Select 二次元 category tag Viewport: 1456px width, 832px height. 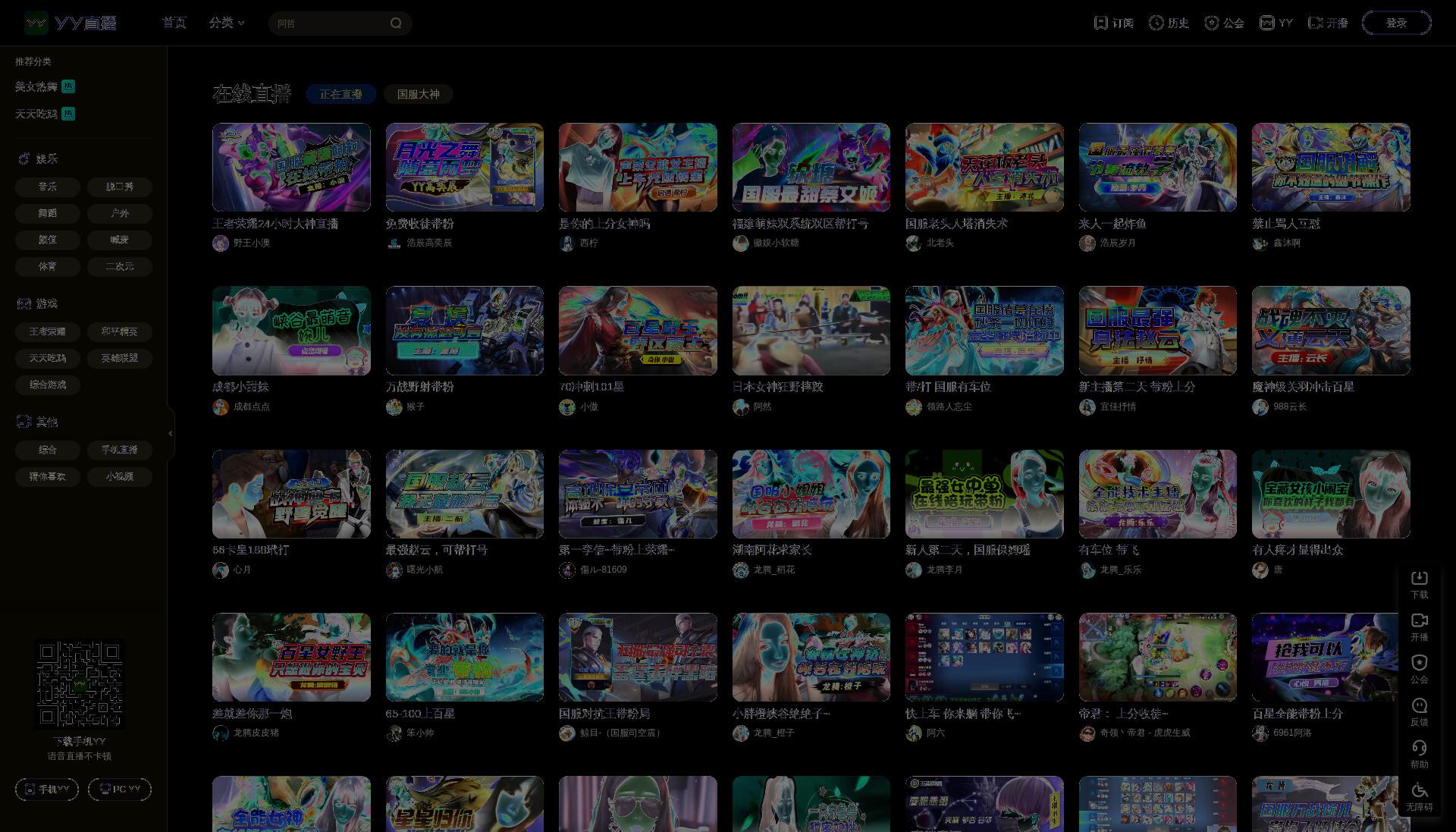[x=120, y=266]
